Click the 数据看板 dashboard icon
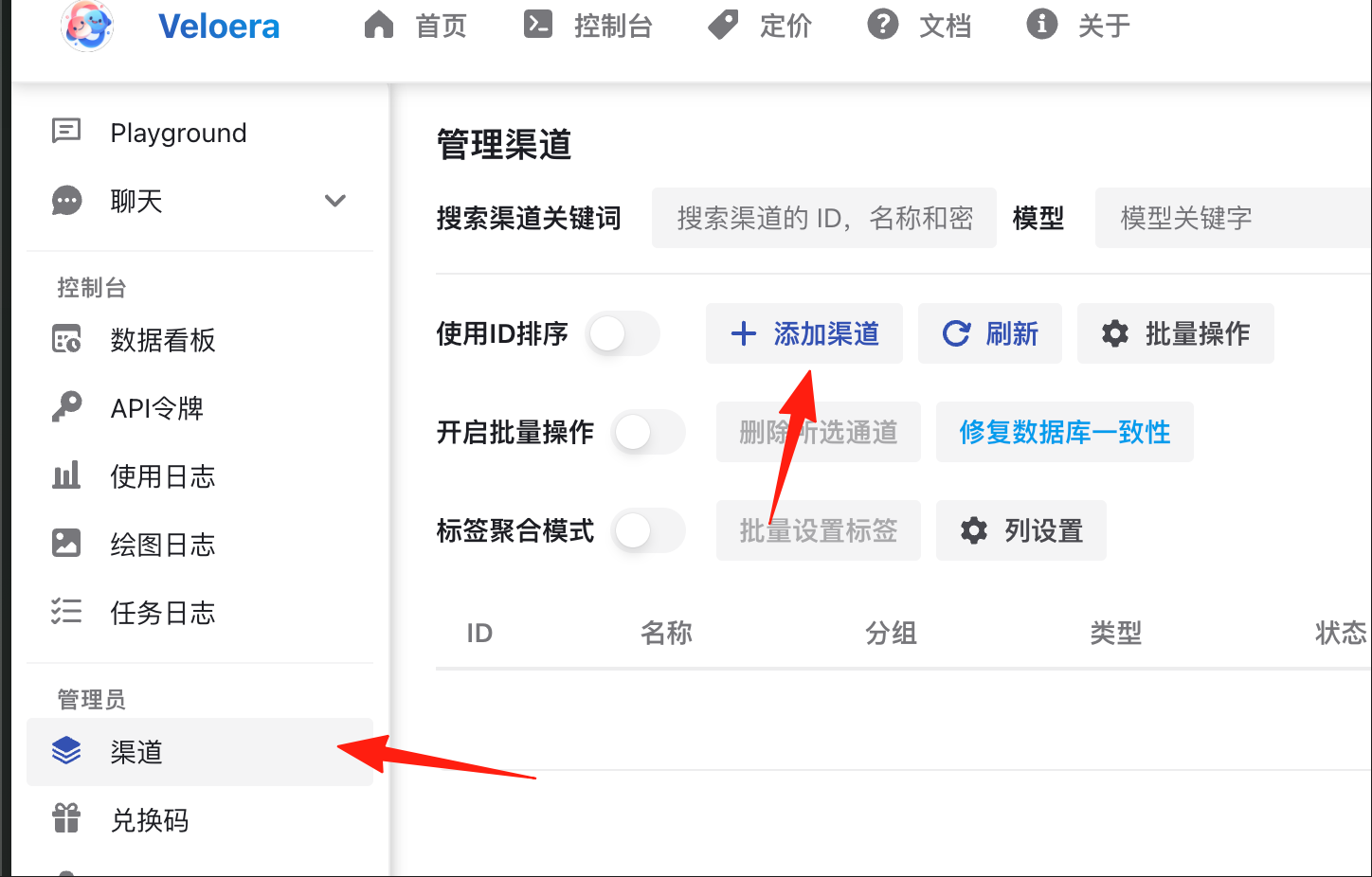Viewport: 1372px width, 877px height. click(x=66, y=338)
